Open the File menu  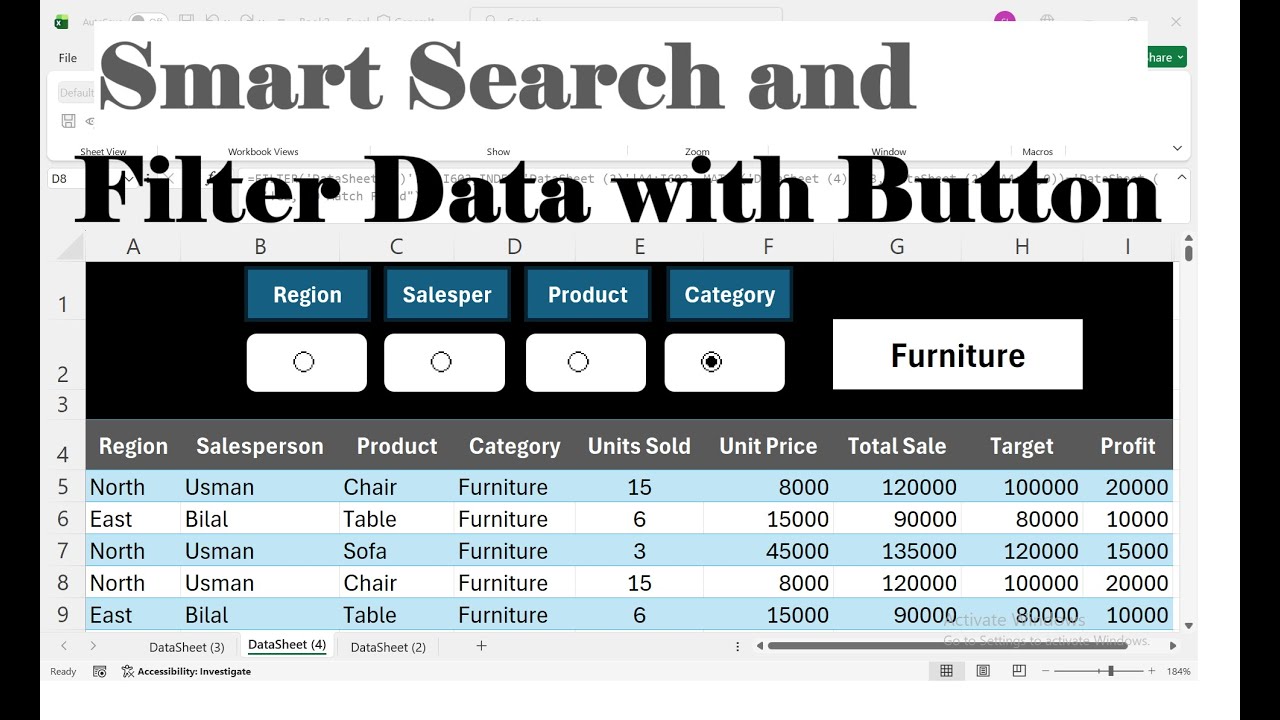click(x=68, y=58)
